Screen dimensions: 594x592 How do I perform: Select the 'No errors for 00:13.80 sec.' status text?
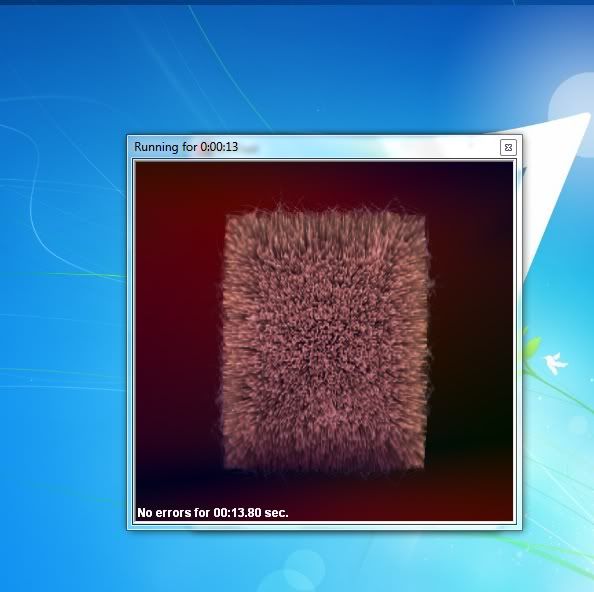(213, 512)
